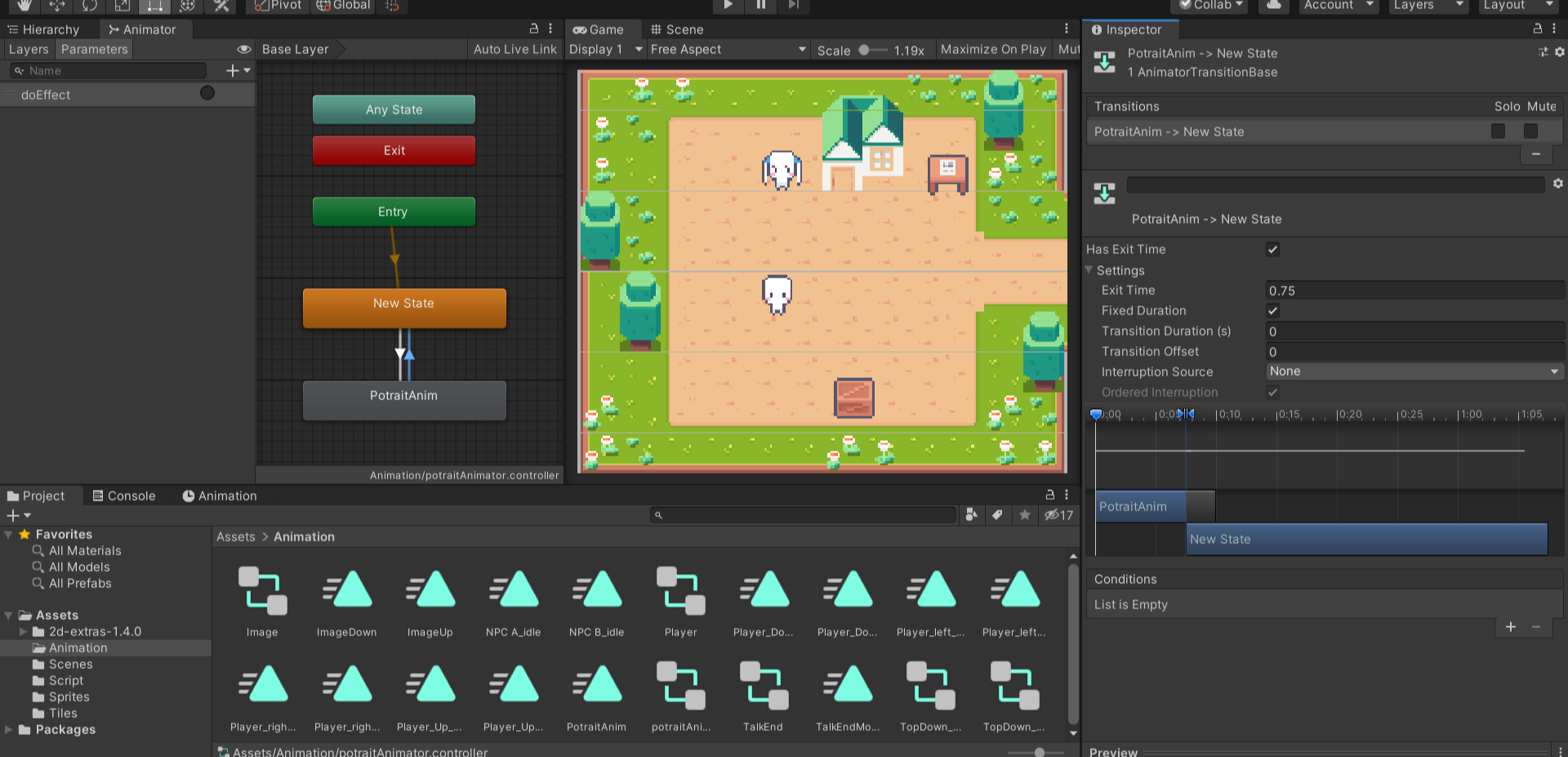Remove the selected transition with minus button
1568x757 pixels.
coord(1535,154)
